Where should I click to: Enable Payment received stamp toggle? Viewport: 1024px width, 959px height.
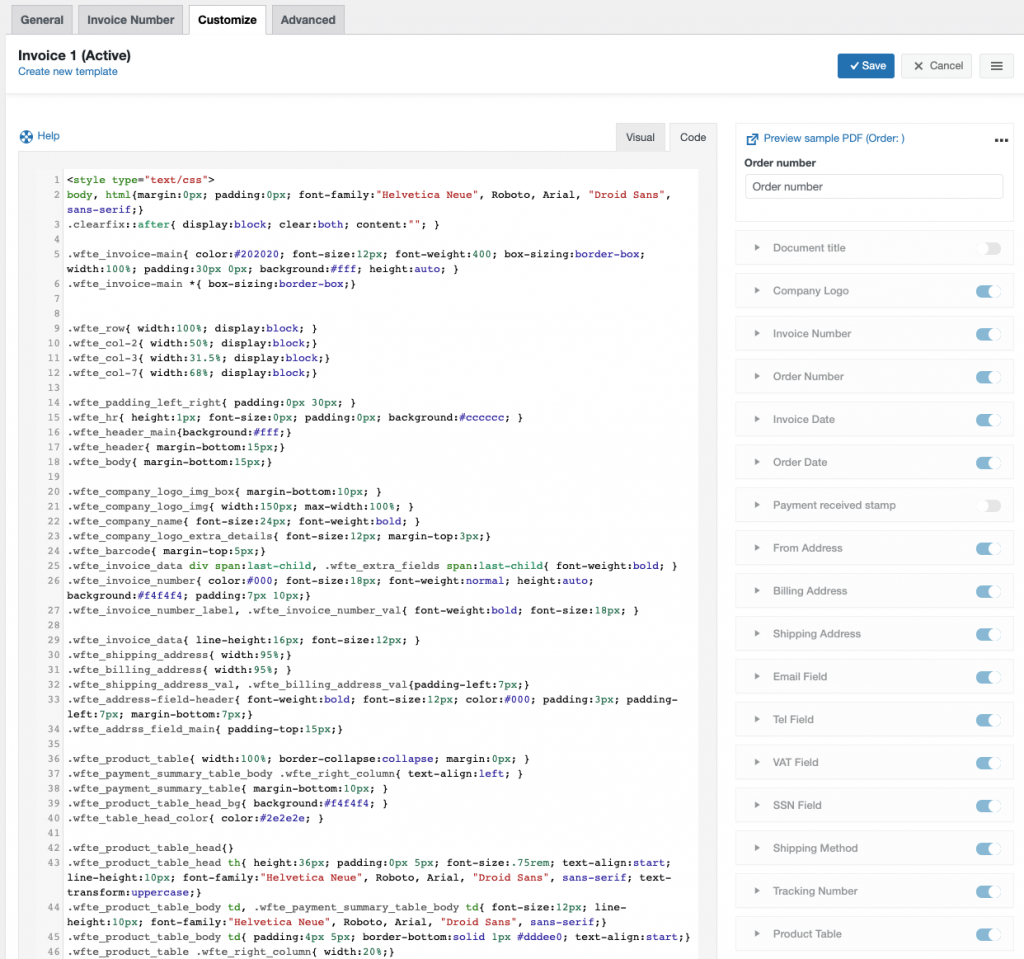pyautogui.click(x=988, y=506)
